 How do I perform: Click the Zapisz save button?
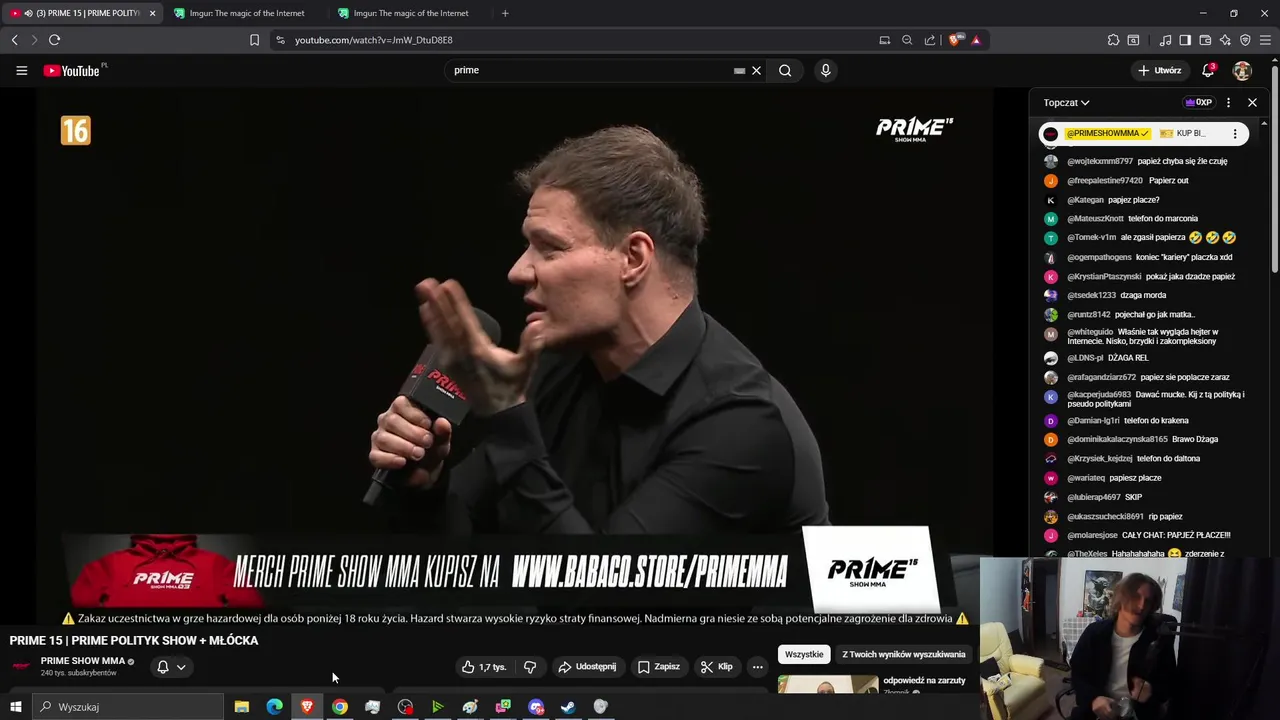pyautogui.click(x=659, y=667)
